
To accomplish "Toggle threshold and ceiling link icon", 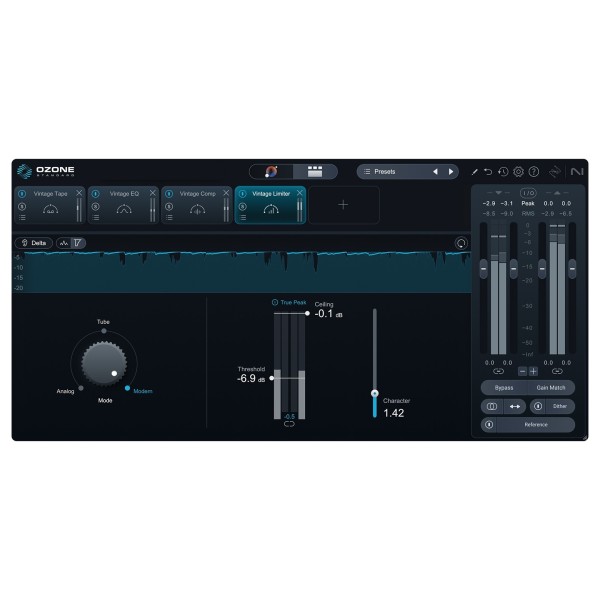I will pyautogui.click(x=289, y=424).
